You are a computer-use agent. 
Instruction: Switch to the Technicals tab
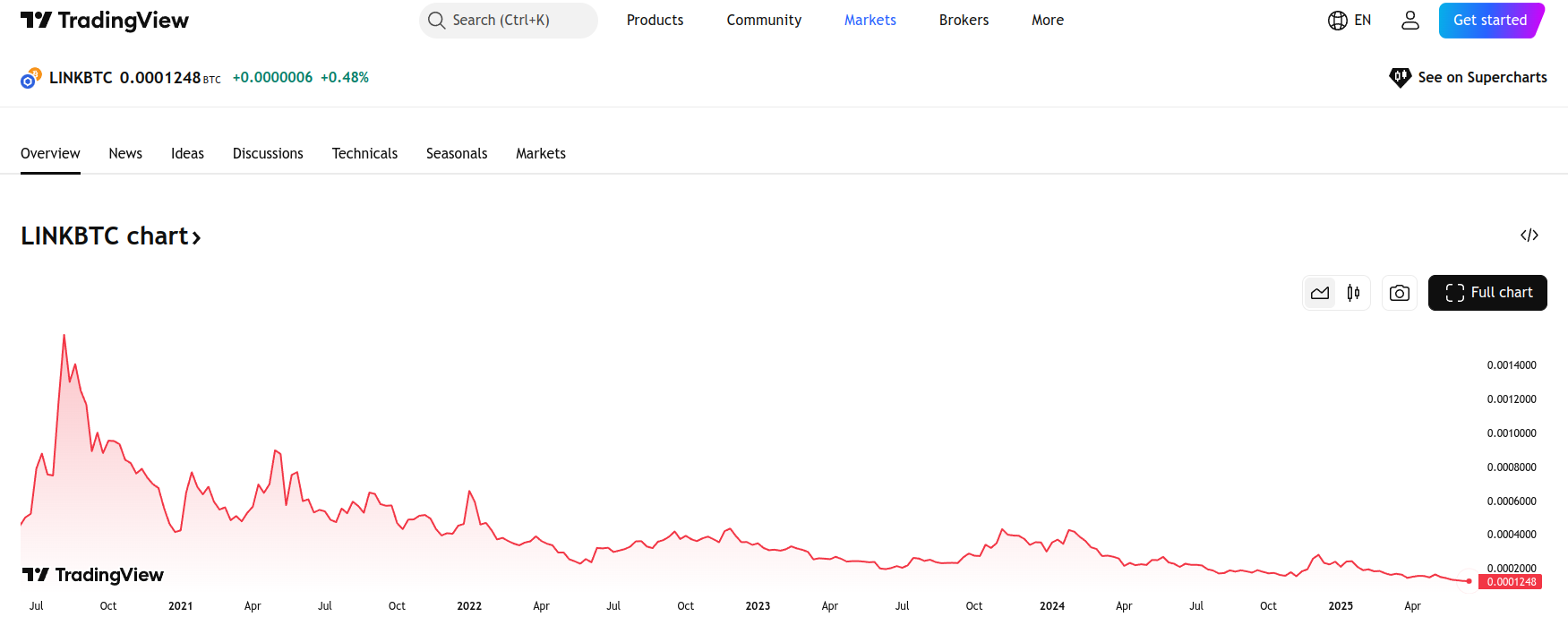click(364, 154)
